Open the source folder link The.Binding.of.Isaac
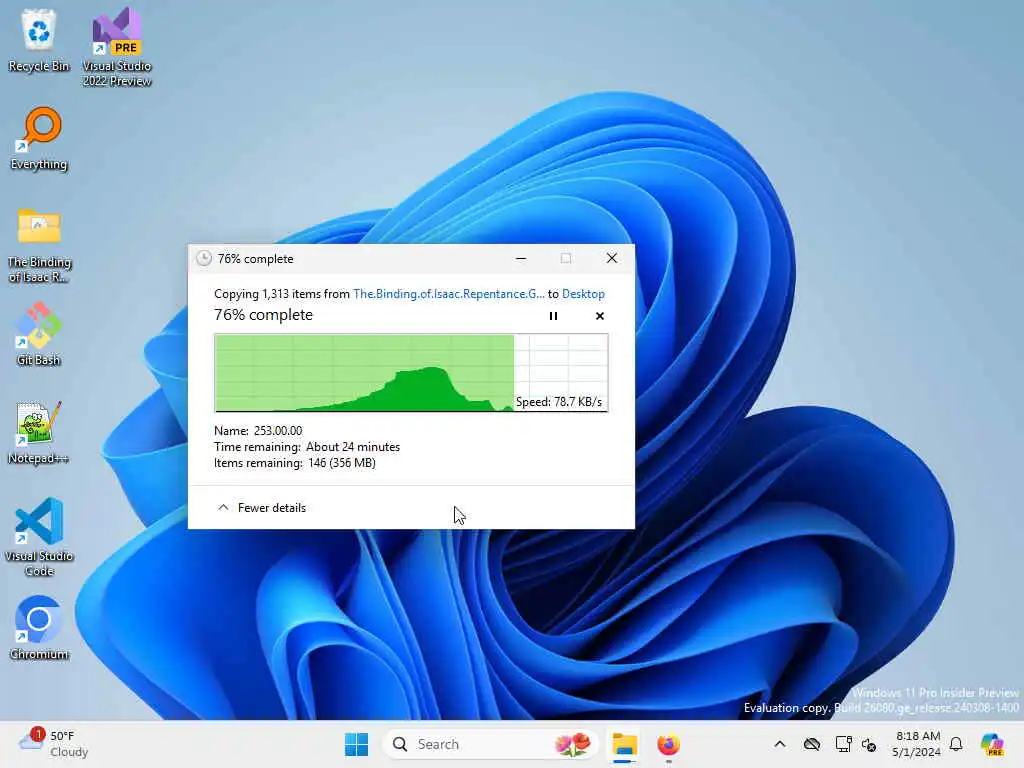This screenshot has width=1024, height=768. pos(449,294)
